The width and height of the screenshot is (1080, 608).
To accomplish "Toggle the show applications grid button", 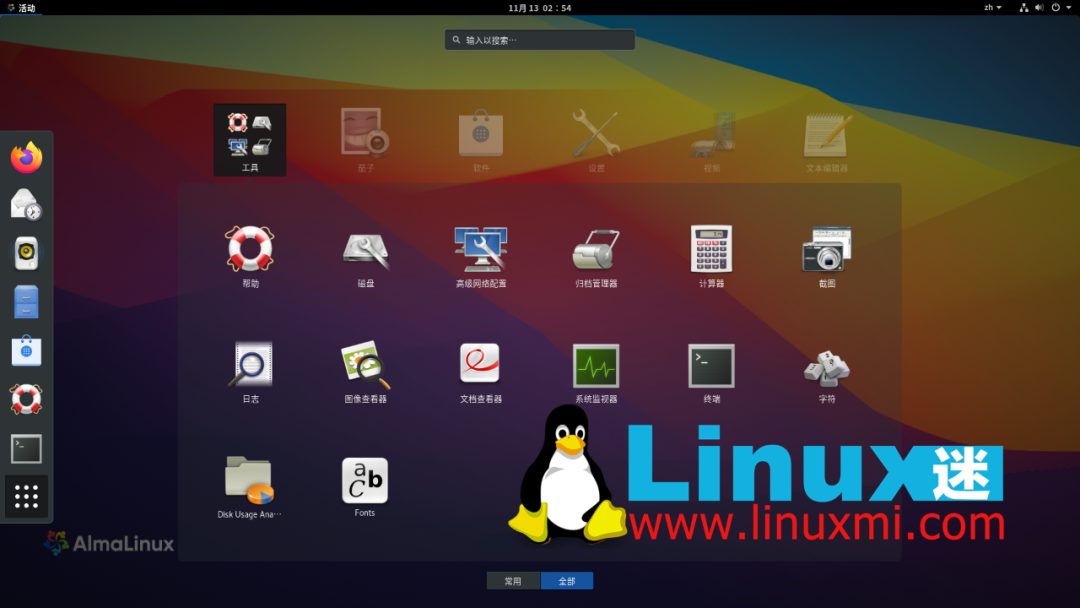I will [x=26, y=496].
